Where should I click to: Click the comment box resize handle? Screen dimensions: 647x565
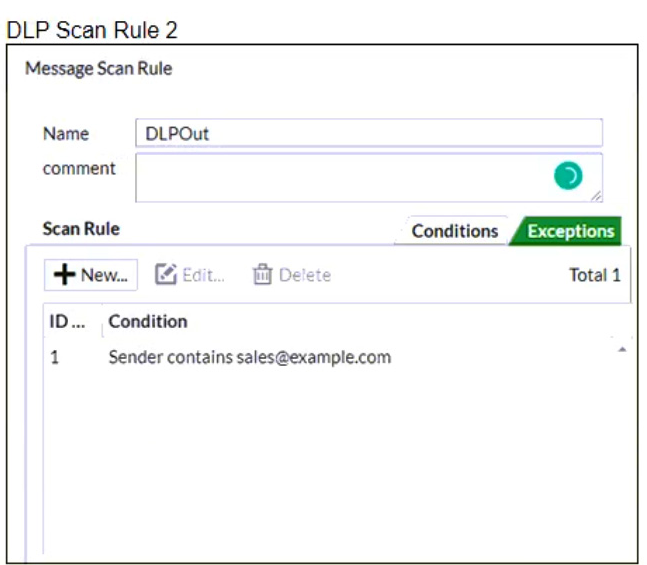pyautogui.click(x=596, y=196)
